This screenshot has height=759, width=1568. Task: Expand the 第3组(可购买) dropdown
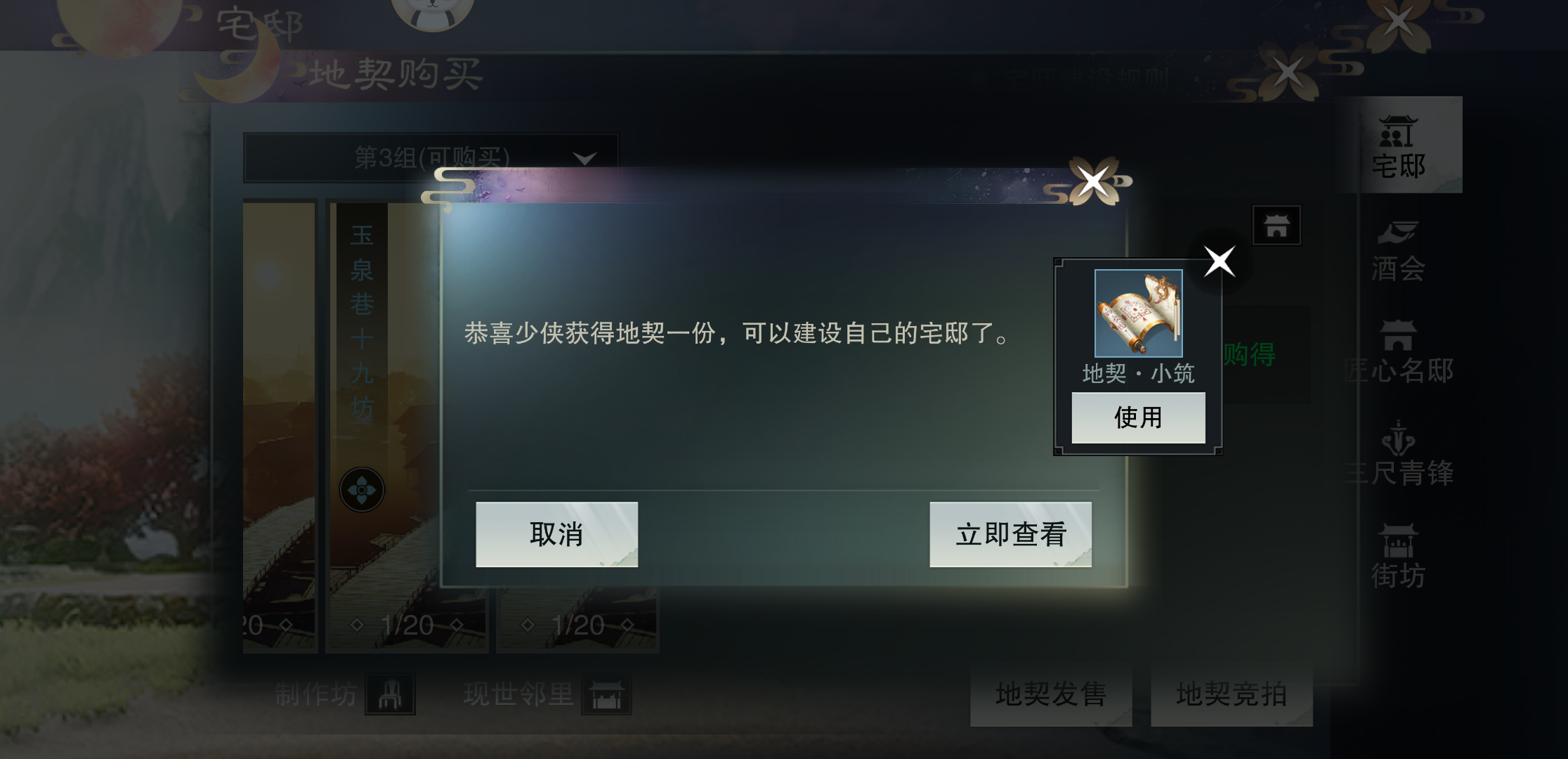(x=431, y=157)
